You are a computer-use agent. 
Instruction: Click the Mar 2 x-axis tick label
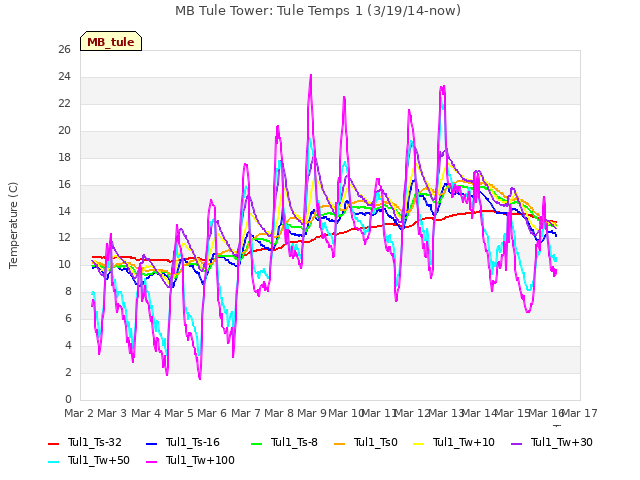[x=79, y=413]
